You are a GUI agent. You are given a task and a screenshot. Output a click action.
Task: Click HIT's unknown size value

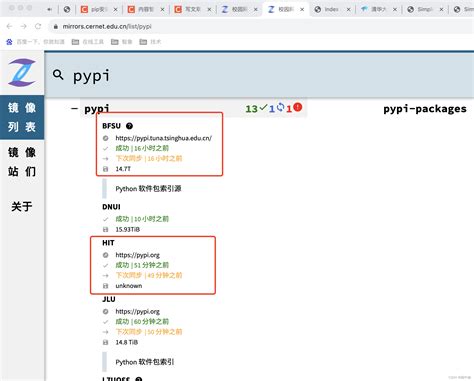pyautogui.click(x=129, y=286)
